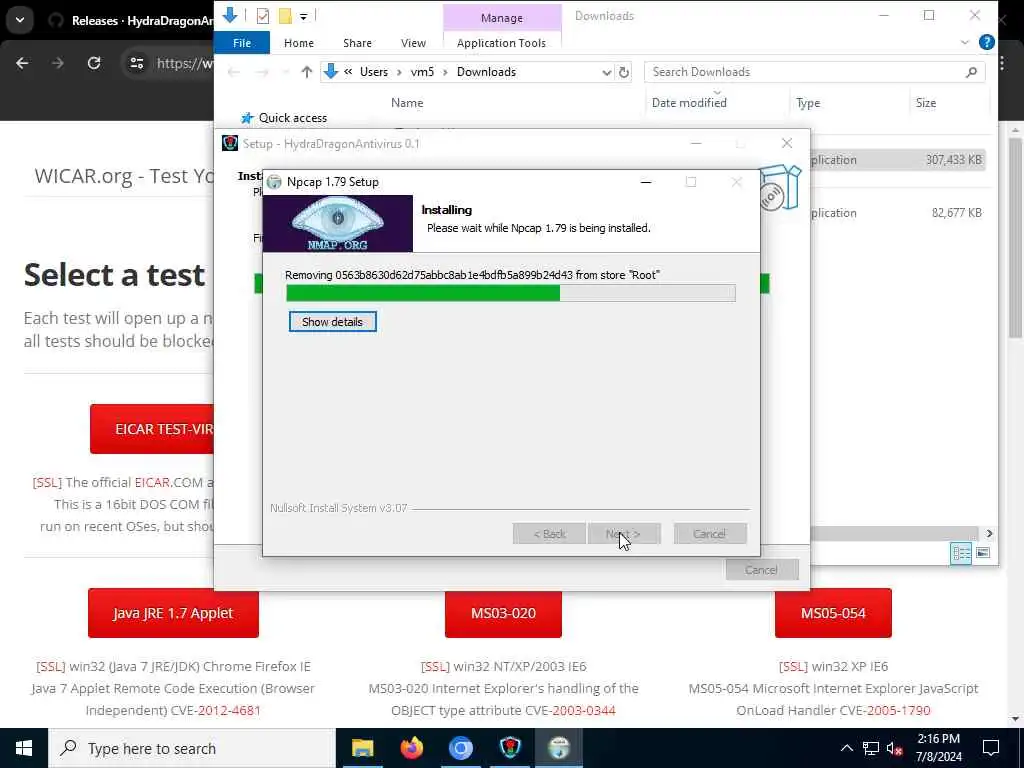Refresh the Downloads folder view

coord(624,72)
